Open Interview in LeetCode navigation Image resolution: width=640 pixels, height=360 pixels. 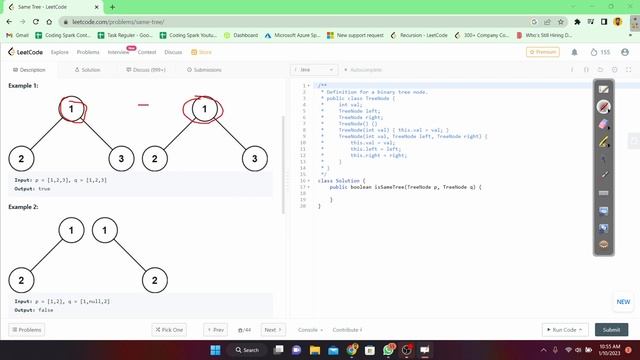(x=118, y=52)
